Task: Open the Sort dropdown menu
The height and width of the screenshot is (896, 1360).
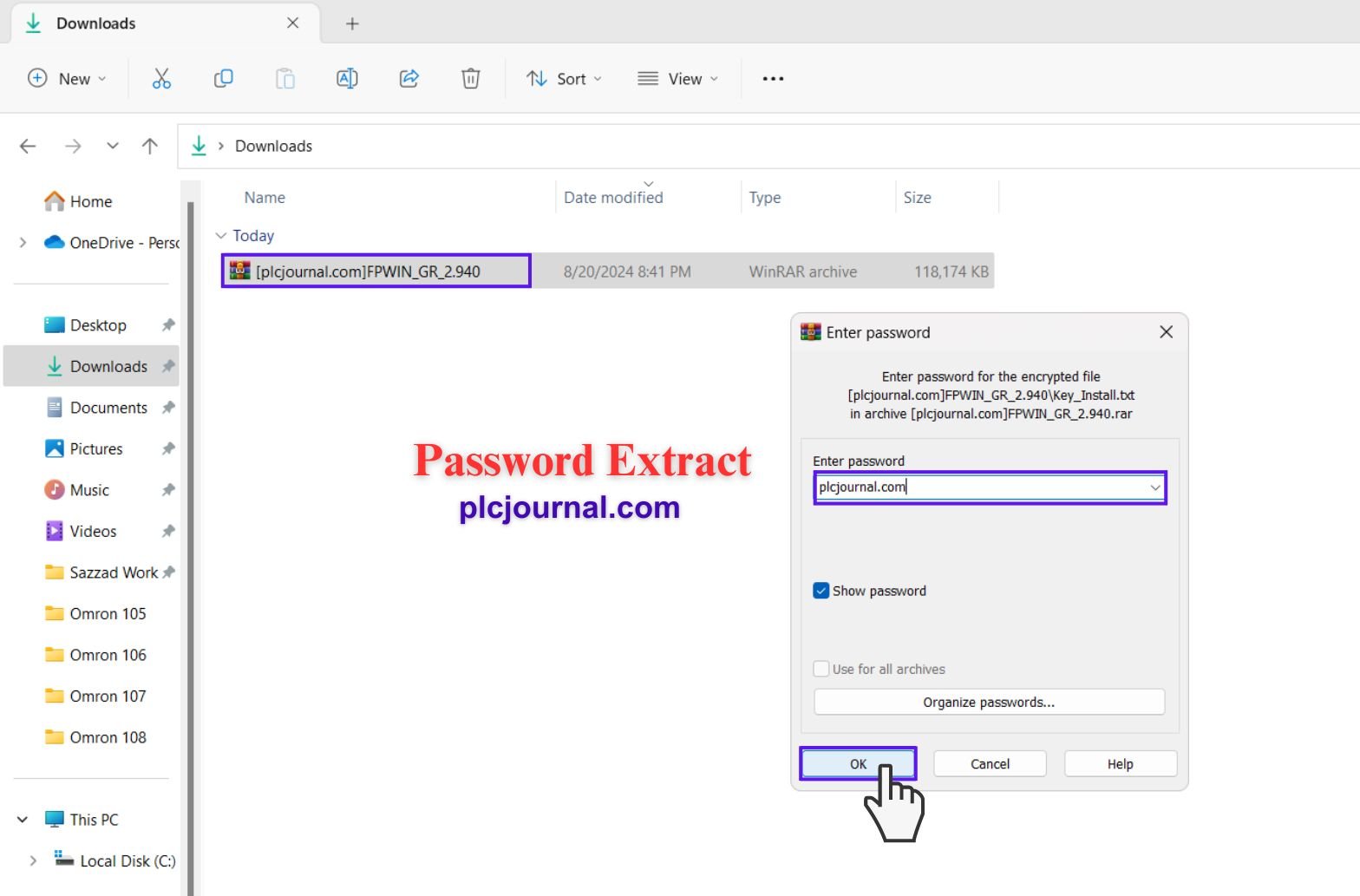Action: coord(564,79)
